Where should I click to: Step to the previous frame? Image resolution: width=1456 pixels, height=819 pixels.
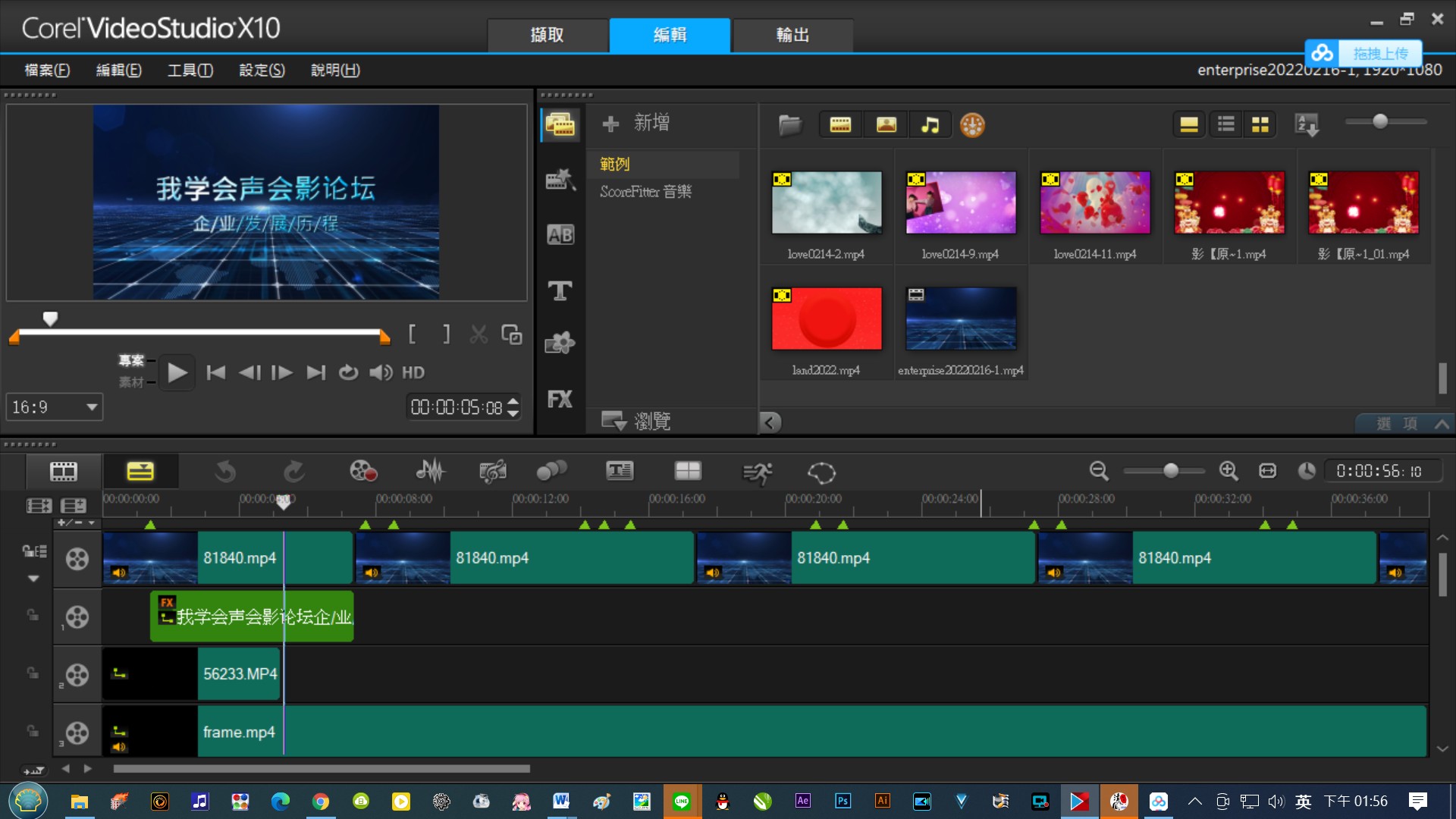click(249, 372)
